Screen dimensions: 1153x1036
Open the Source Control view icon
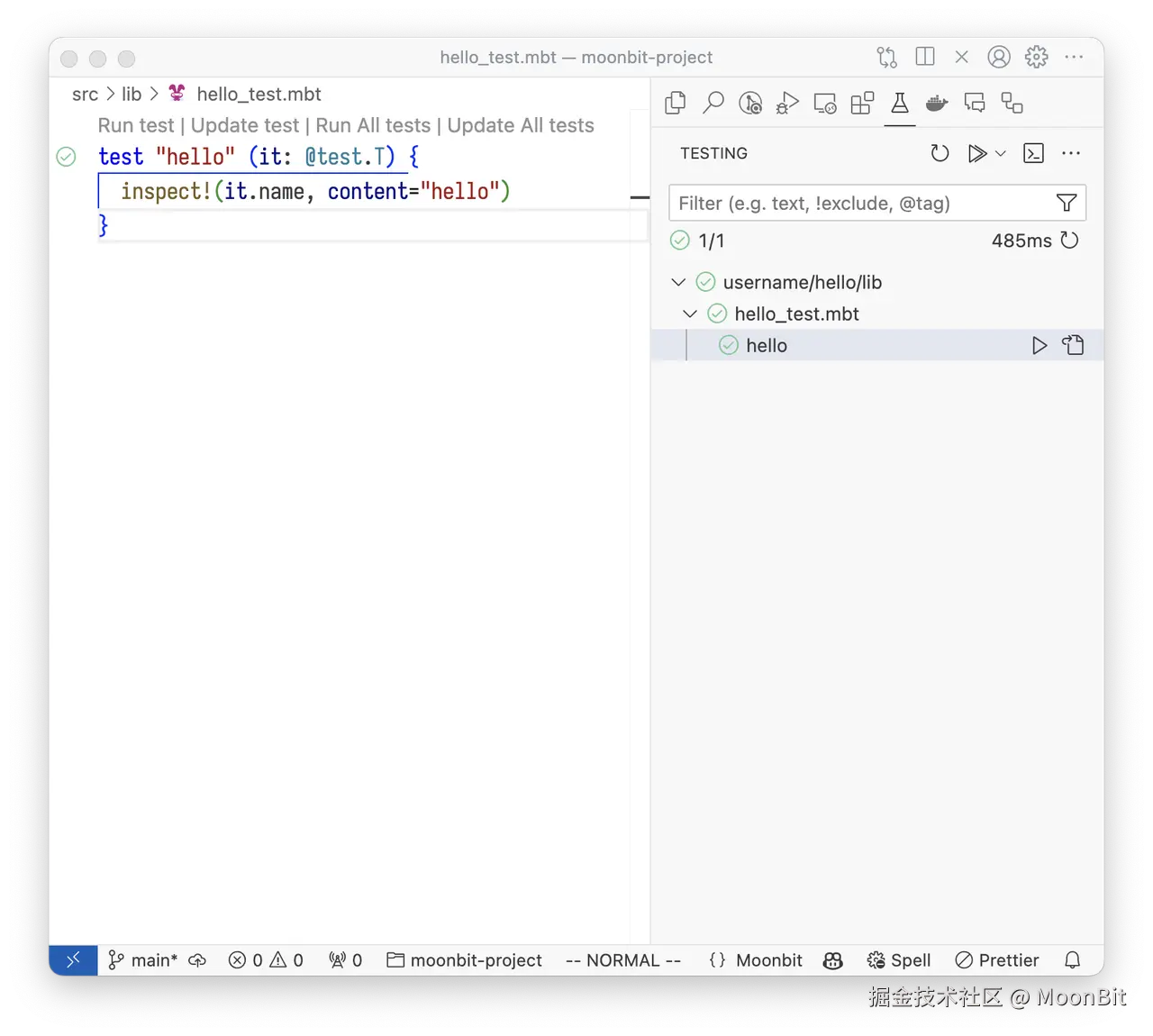[x=750, y=104]
